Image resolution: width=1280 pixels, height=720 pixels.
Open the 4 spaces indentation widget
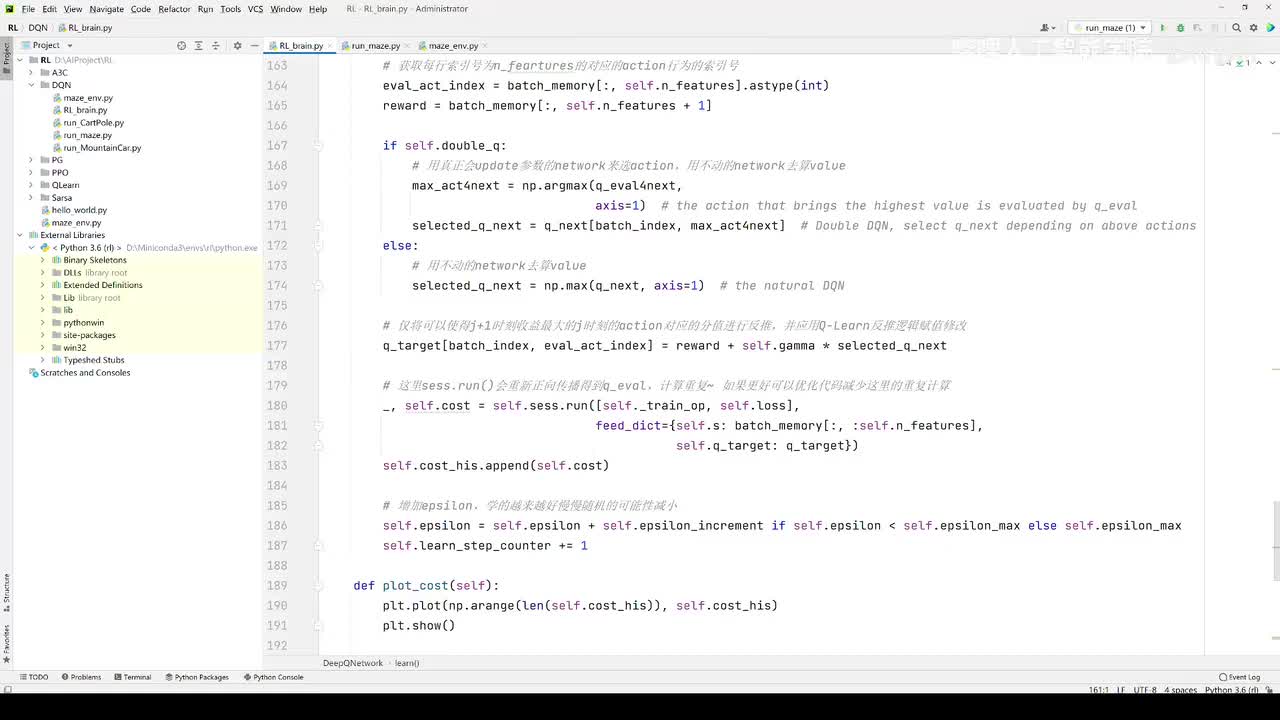1183,690
